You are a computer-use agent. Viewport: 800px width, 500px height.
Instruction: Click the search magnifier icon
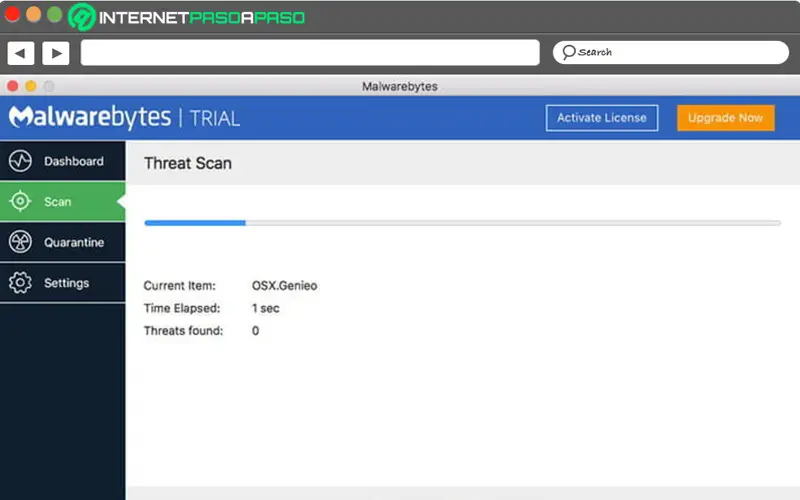568,52
